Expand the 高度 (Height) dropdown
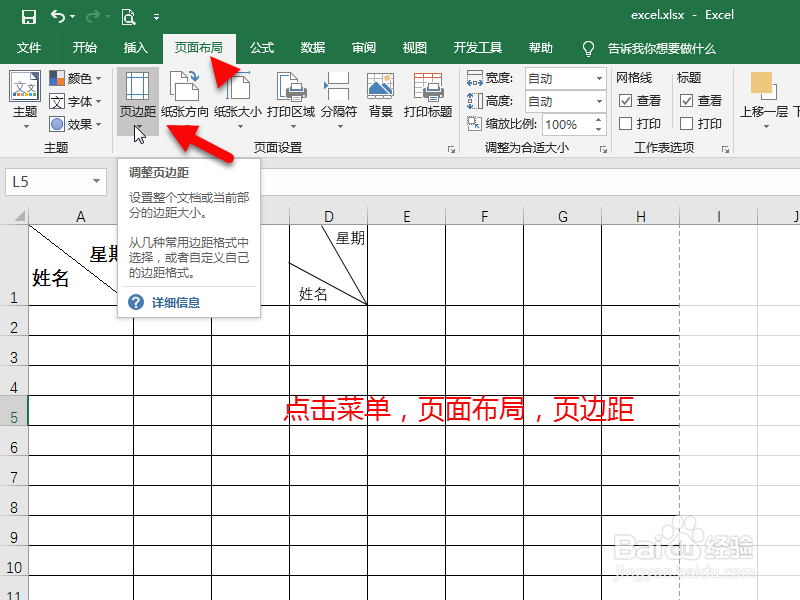The image size is (800, 600). point(600,101)
